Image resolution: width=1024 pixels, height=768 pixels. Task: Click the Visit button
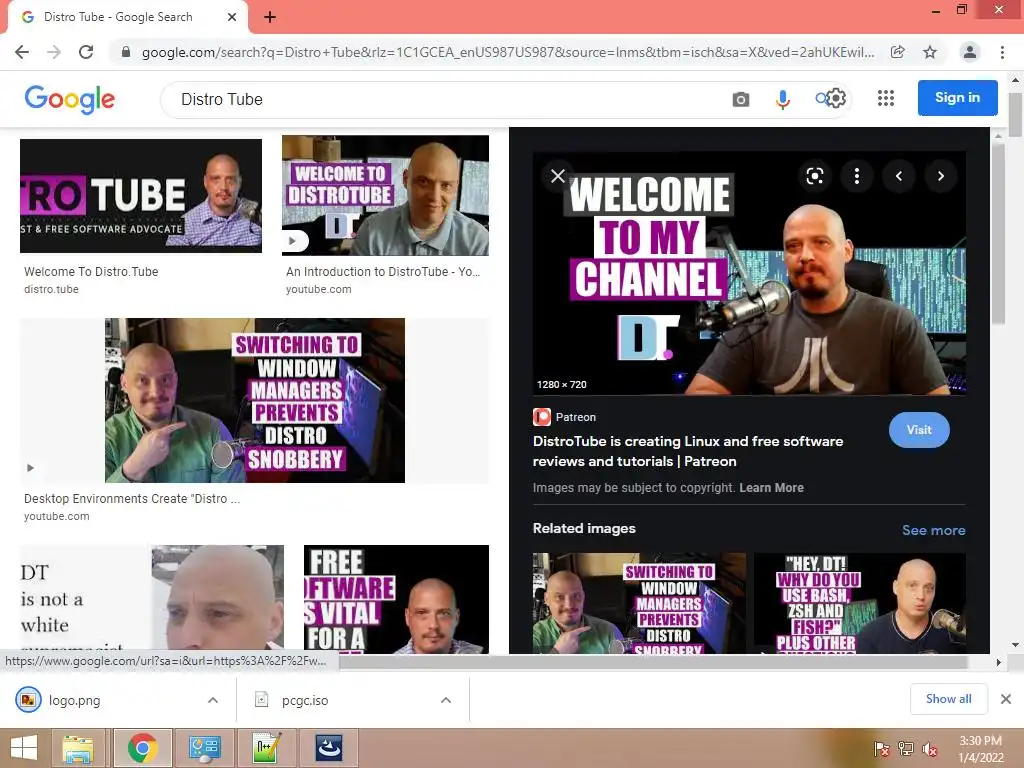tap(919, 430)
